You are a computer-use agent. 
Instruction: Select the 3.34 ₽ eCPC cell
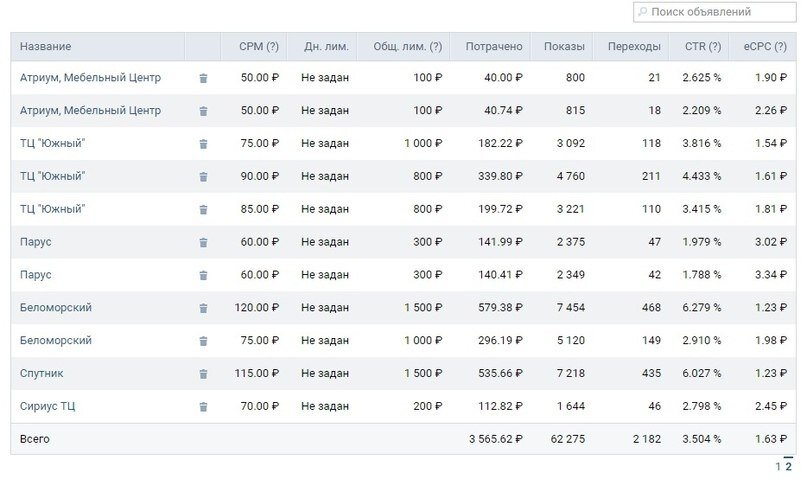[x=771, y=275]
